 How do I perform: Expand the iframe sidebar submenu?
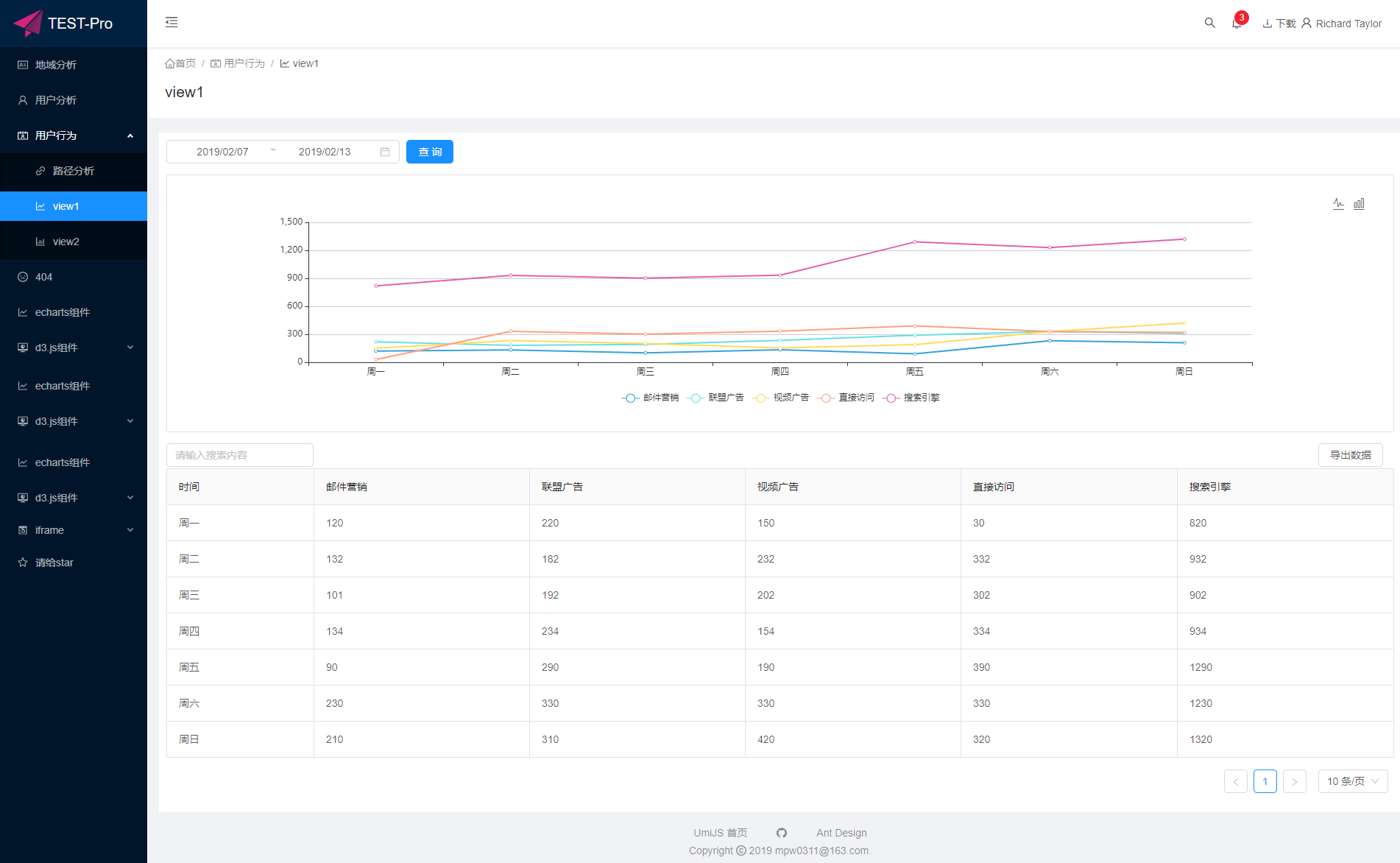(74, 530)
